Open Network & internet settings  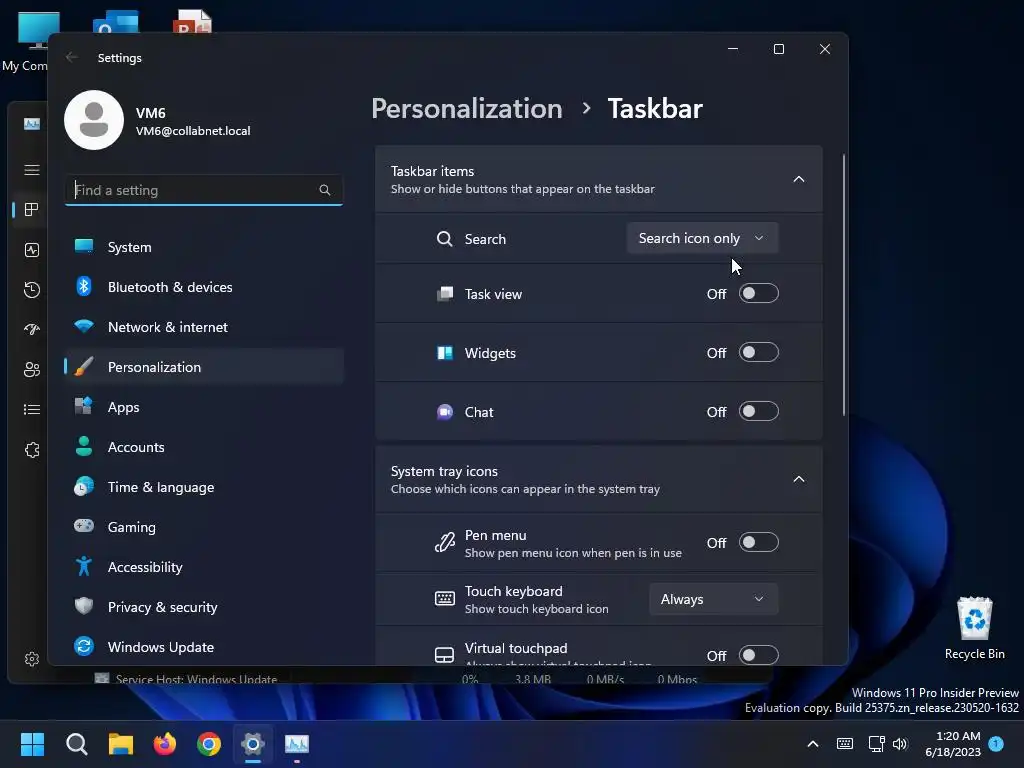(x=204, y=327)
